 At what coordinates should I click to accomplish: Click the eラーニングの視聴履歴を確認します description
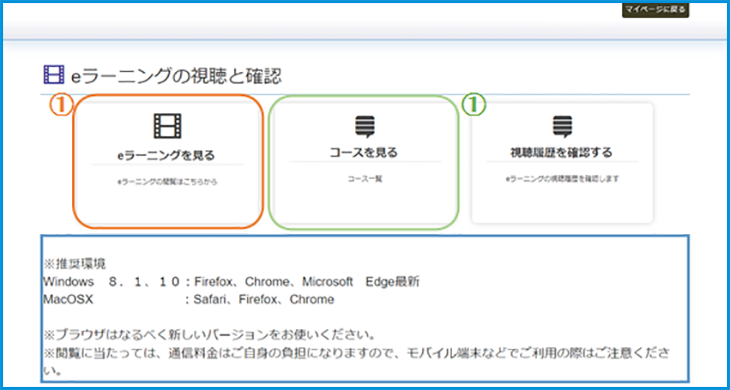(562, 179)
